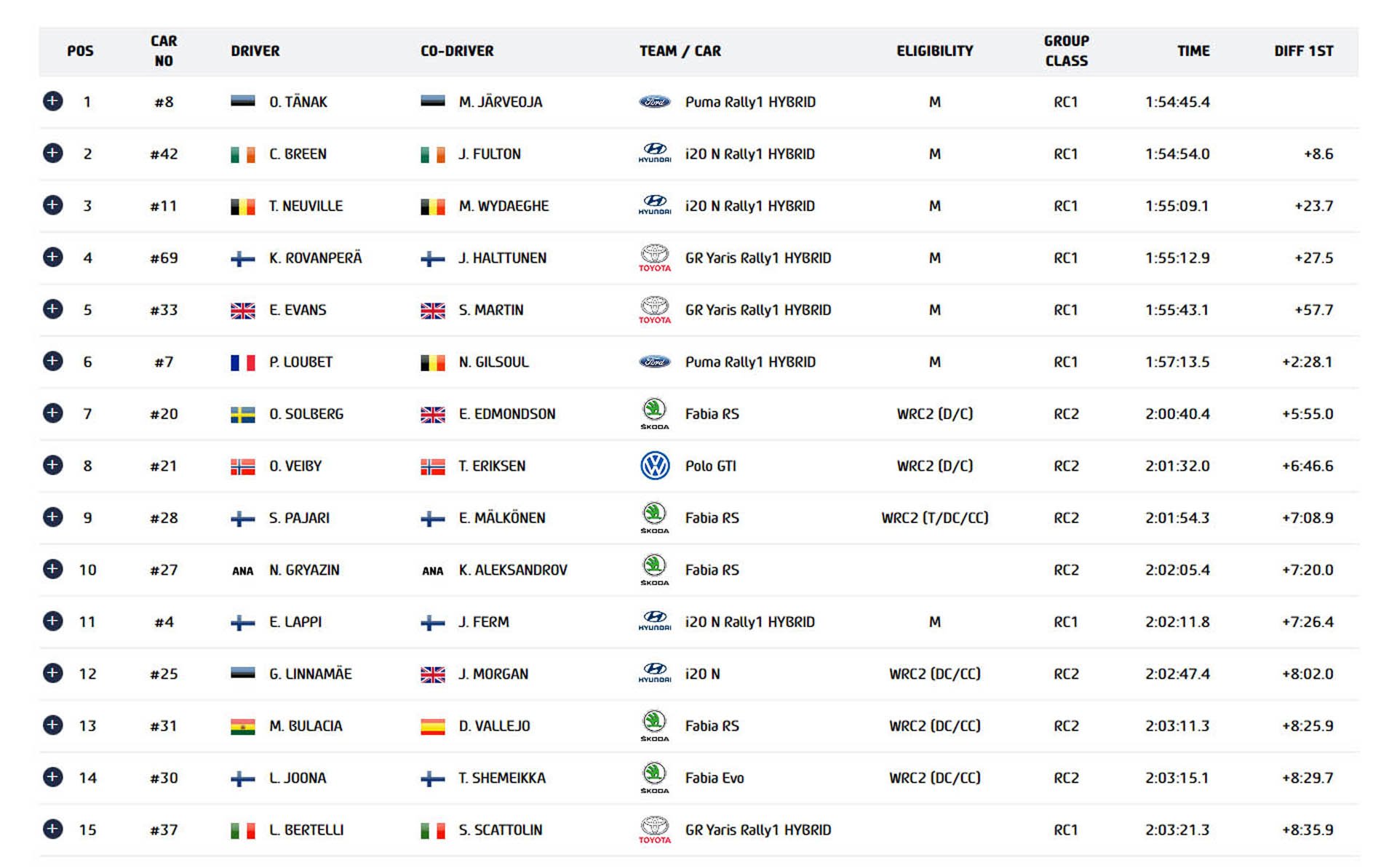Click Hyundai logo in Neuville's row
Image resolution: width=1397 pixels, height=868 pixels.
pyautogui.click(x=654, y=205)
